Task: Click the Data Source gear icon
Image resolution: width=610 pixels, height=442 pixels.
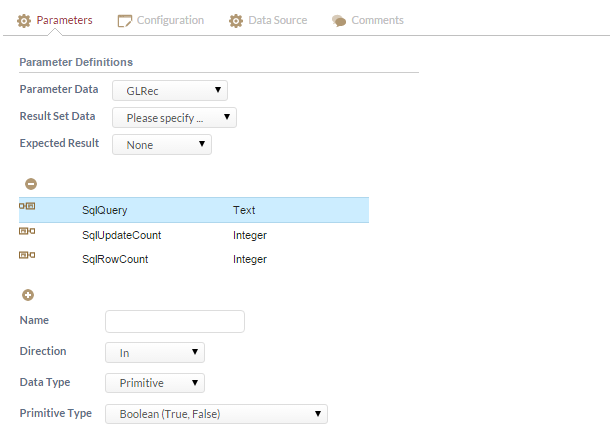Action: tap(236, 21)
